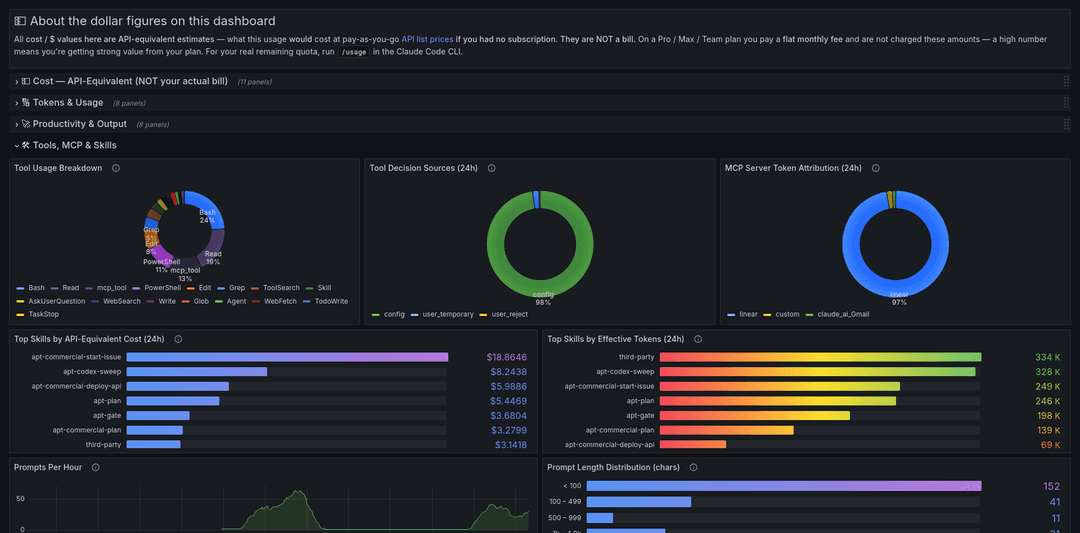Click info icon for Top Skills by API-Equivalent Cost
This screenshot has width=1080, height=533.
[x=178, y=339]
